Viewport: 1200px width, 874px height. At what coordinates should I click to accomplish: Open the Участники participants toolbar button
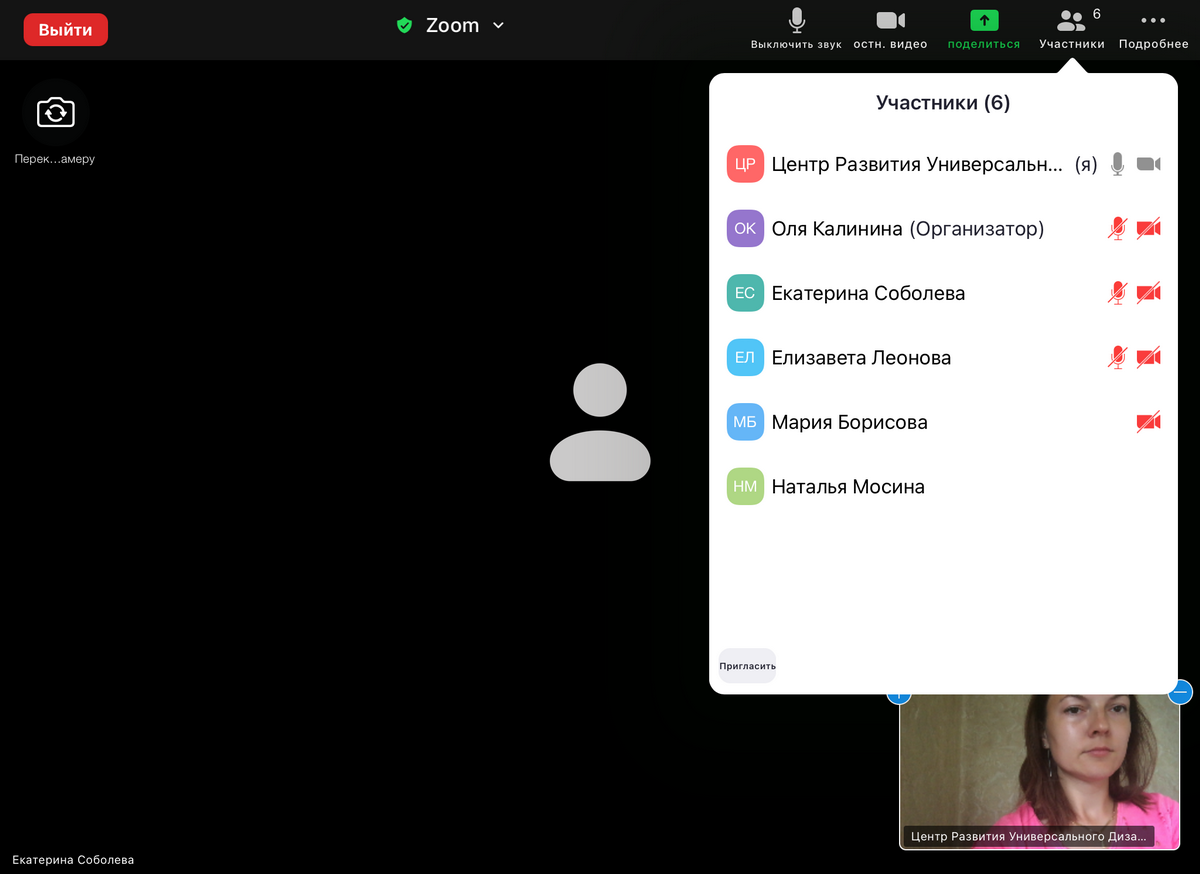1072,28
